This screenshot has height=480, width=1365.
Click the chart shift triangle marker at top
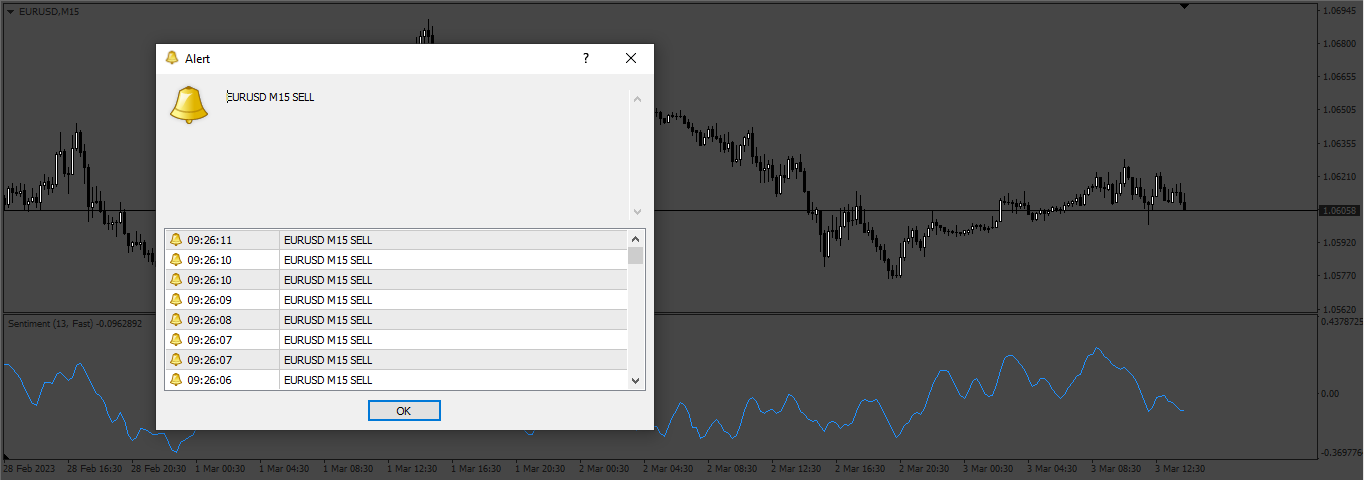click(1185, 6)
